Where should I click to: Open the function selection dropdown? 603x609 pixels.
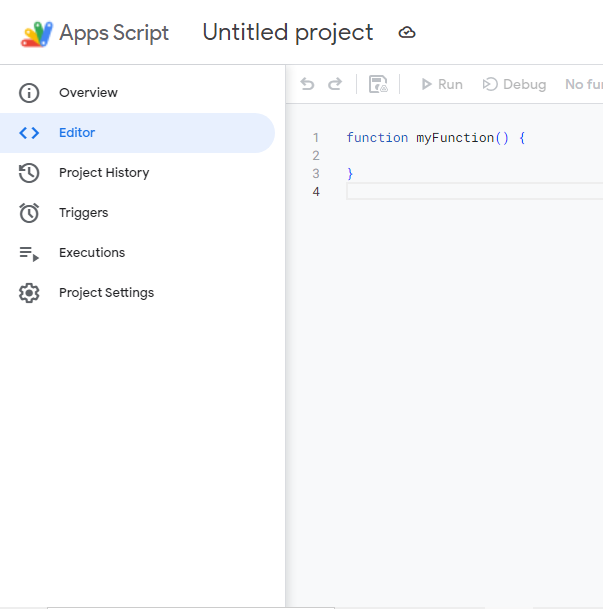point(584,84)
